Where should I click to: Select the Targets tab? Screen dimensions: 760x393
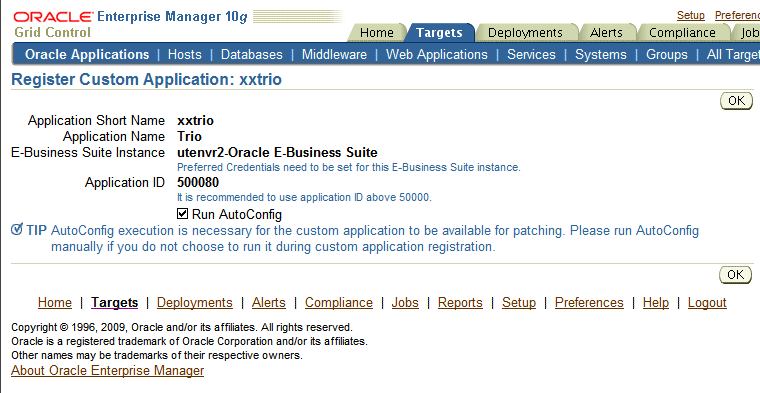pyautogui.click(x=439, y=32)
